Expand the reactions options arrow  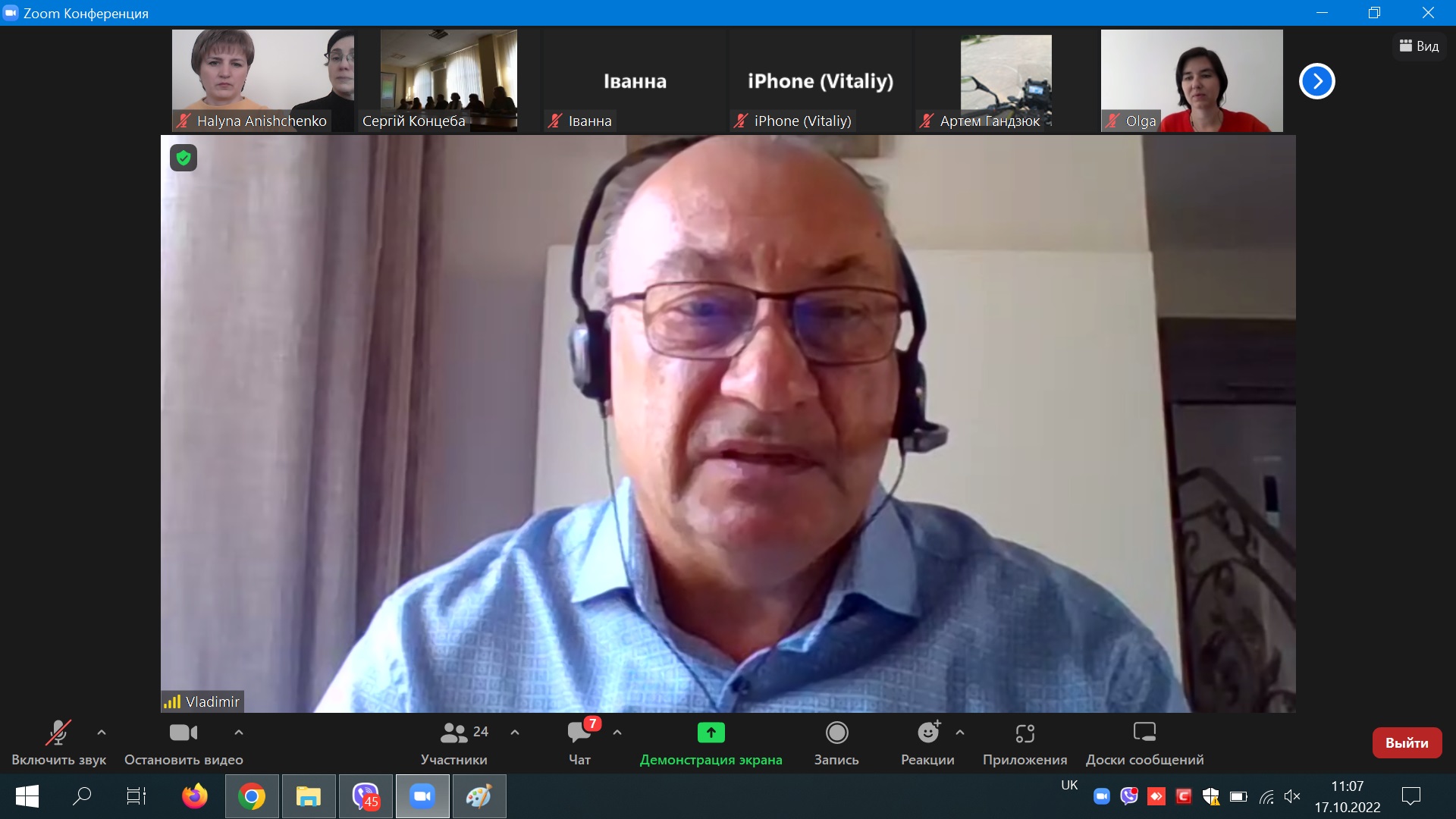point(960,733)
